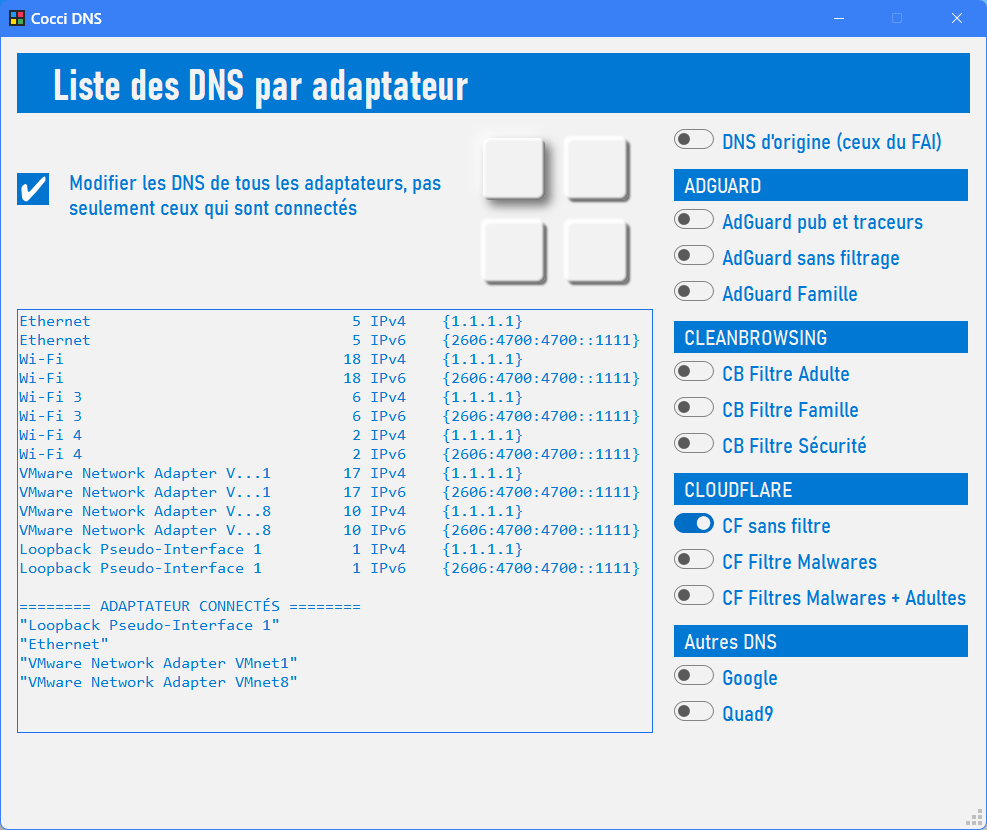This screenshot has height=830, width=987.
Task: Uncheck the modify all adapters checkbox
Action: pos(34,189)
